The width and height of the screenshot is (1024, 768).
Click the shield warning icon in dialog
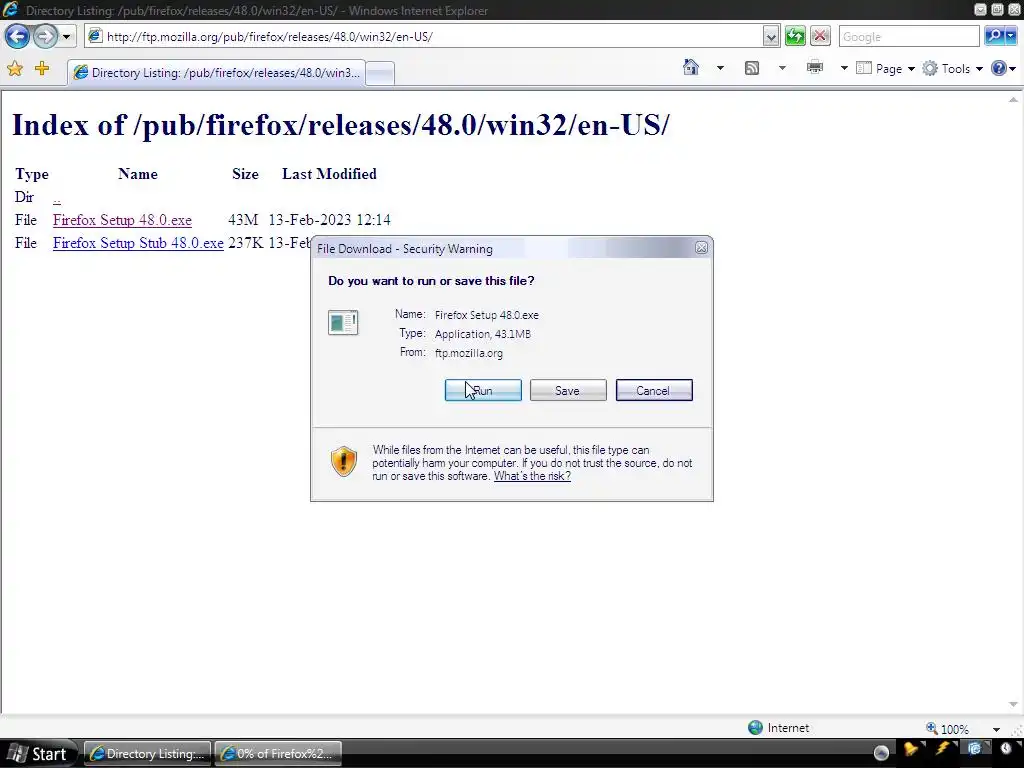pyautogui.click(x=344, y=462)
